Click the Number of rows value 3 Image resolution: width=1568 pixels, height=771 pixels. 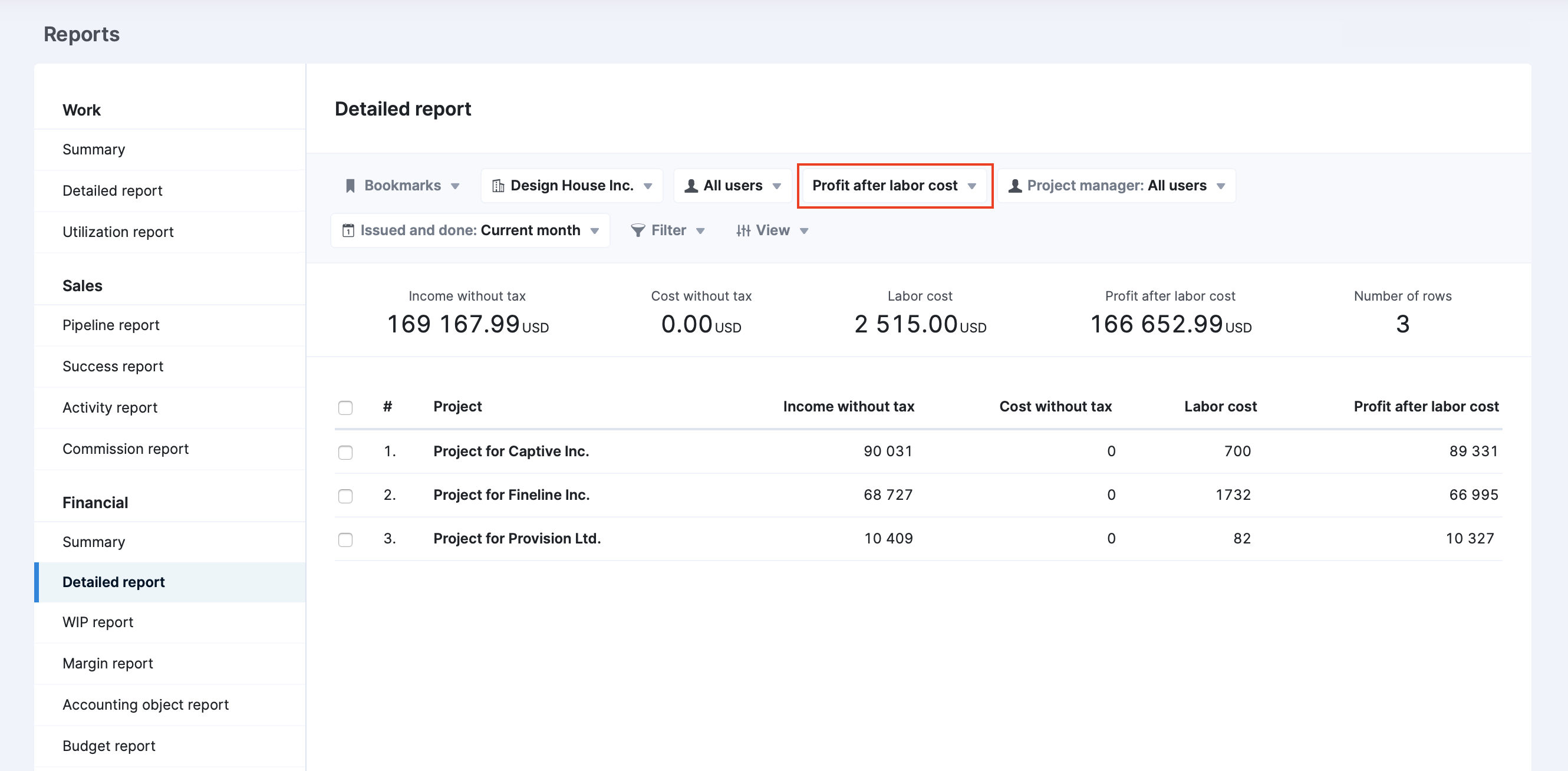coord(1402,324)
